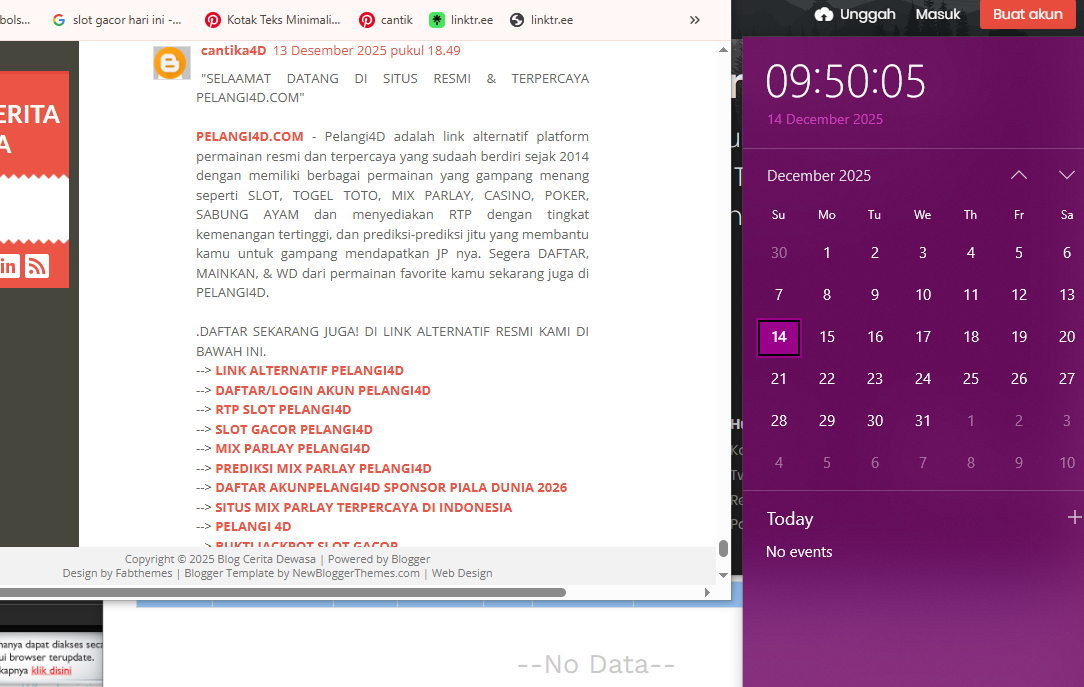The height and width of the screenshot is (687, 1084).
Task: Open the Blogger link in footer
Action: coord(411,559)
